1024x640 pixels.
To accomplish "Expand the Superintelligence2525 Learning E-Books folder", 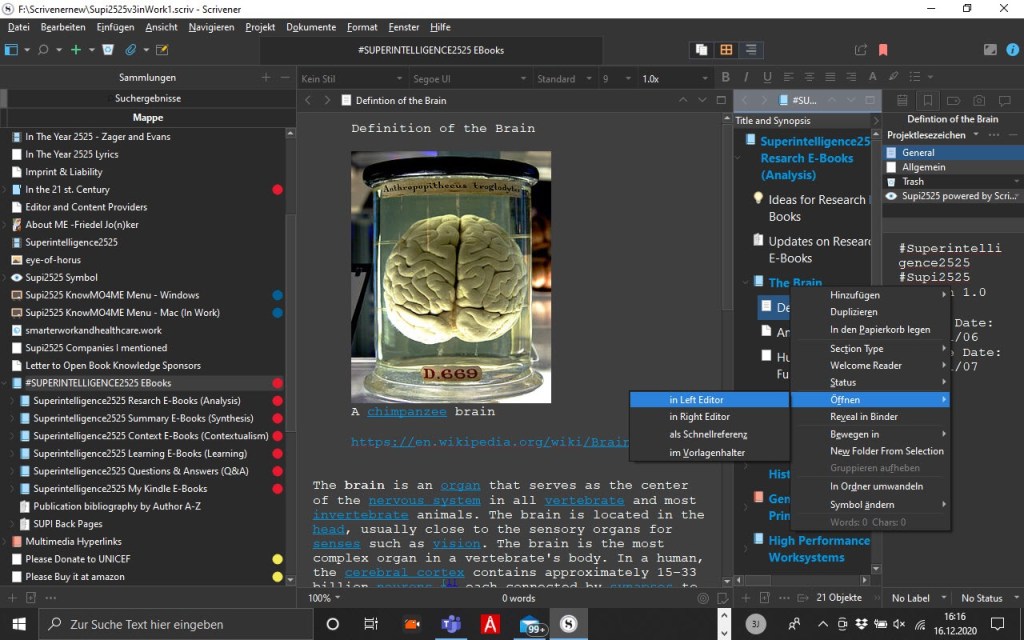I will [12, 453].
